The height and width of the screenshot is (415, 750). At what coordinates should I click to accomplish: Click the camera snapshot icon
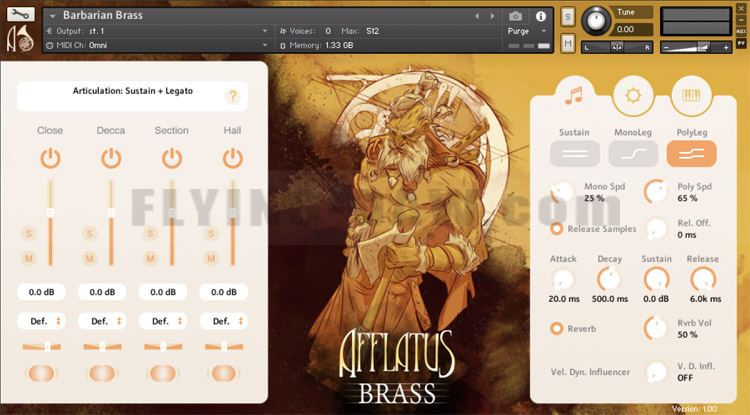click(515, 16)
